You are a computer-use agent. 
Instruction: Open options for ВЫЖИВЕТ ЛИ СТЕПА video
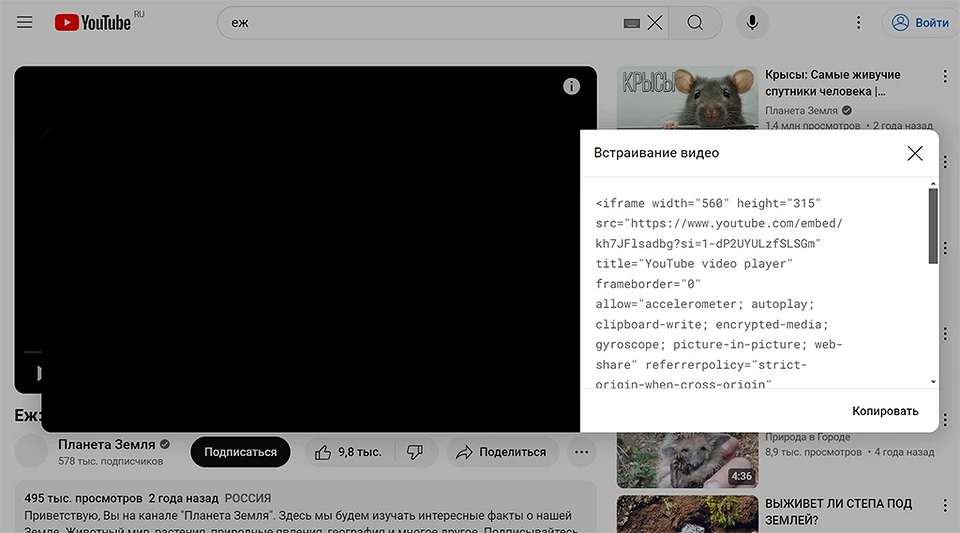pyautogui.click(x=945, y=505)
